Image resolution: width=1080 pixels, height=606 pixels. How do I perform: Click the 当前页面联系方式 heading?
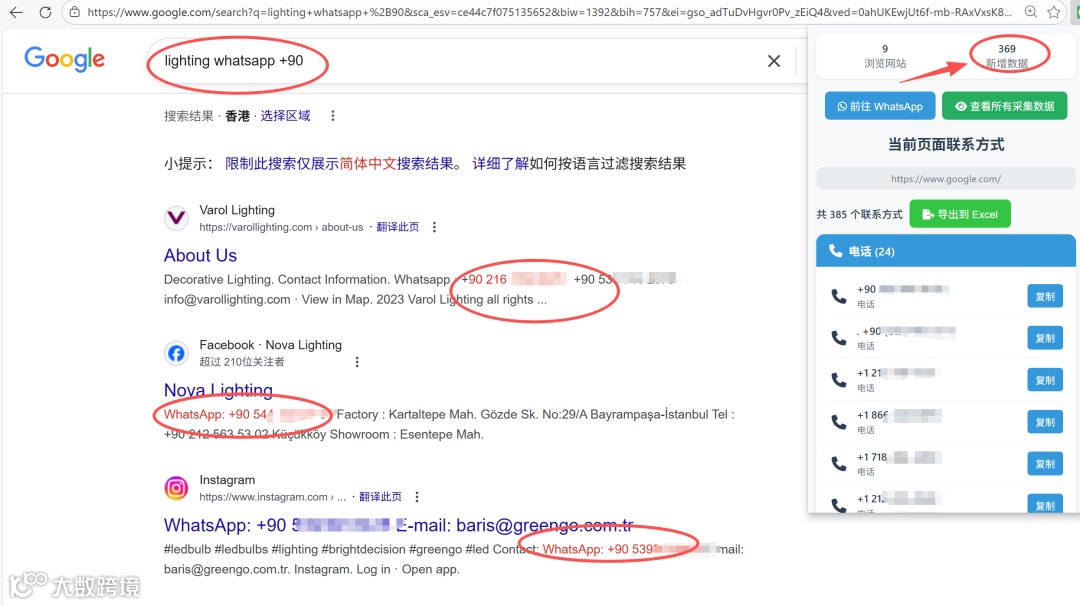946,145
